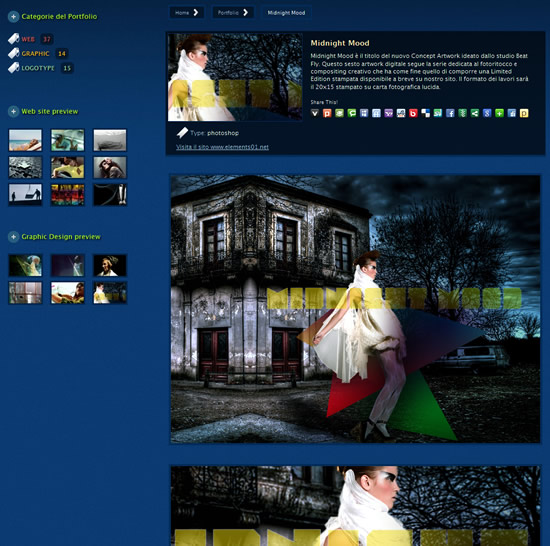550x546 pixels.
Task: Share via the Delicious checkered icon
Action: [x=425, y=113]
